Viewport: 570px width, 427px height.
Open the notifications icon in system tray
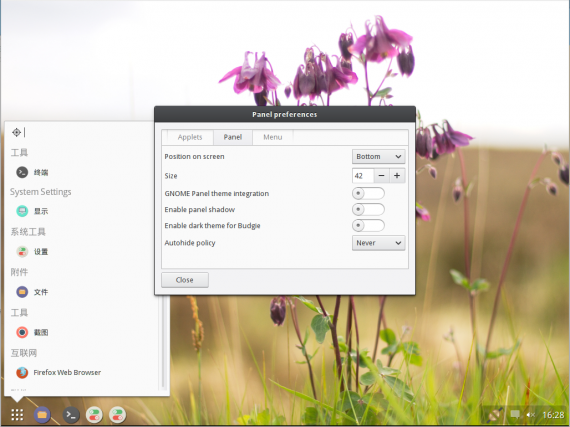point(515,414)
